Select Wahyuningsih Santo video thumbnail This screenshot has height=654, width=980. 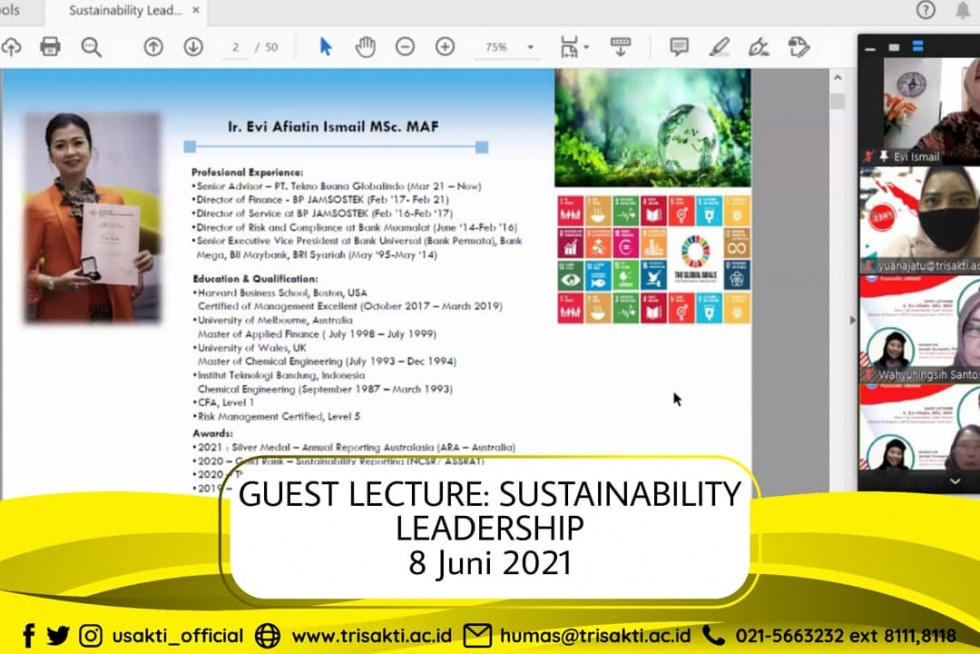(x=920, y=329)
